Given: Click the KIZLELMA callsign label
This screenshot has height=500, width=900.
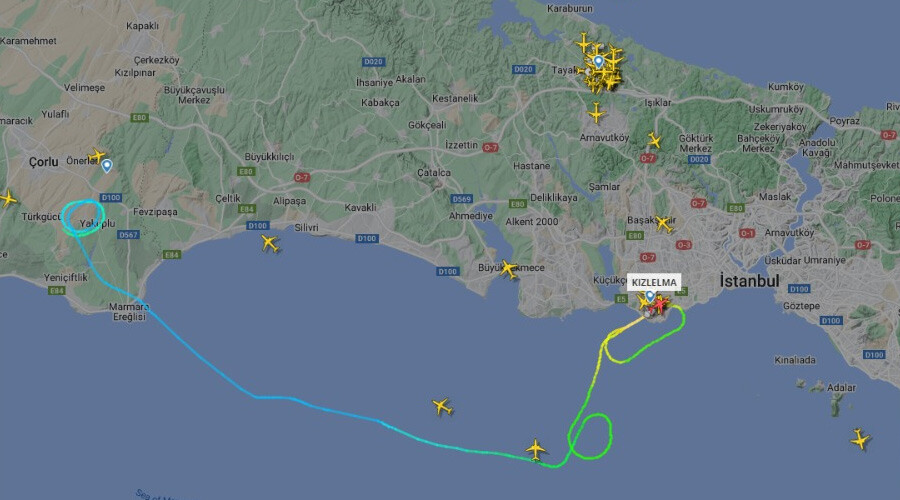Looking at the screenshot, I should (x=654, y=282).
